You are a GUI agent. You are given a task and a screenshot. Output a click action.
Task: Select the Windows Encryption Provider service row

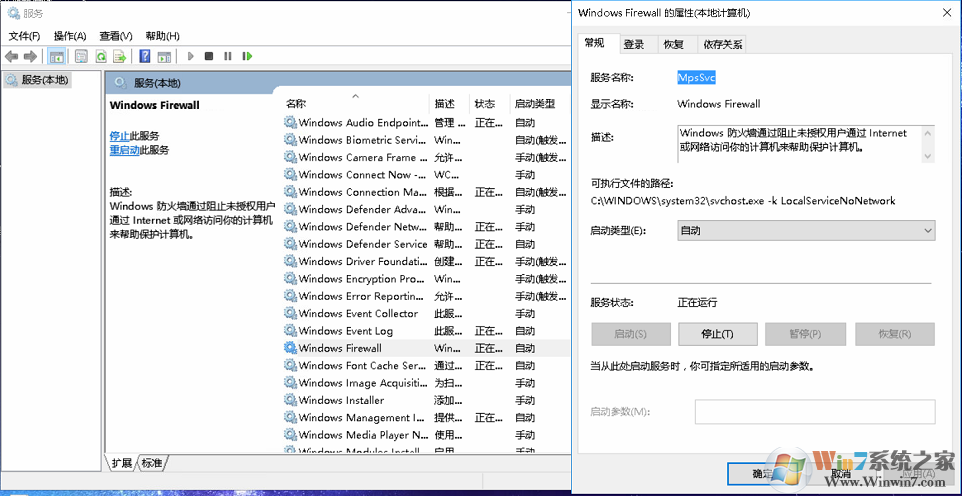(426, 279)
